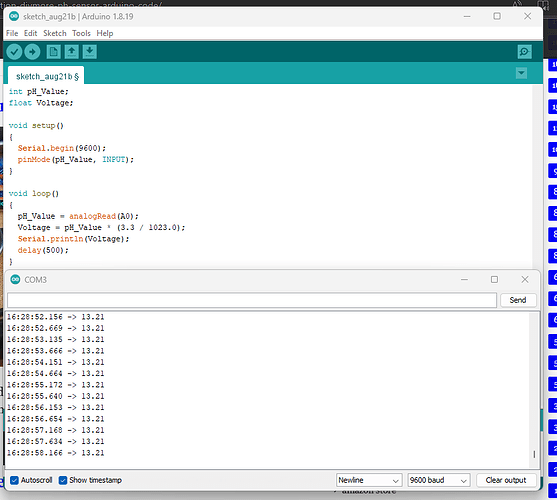Disable the Show timestamp checkbox

coord(63,480)
